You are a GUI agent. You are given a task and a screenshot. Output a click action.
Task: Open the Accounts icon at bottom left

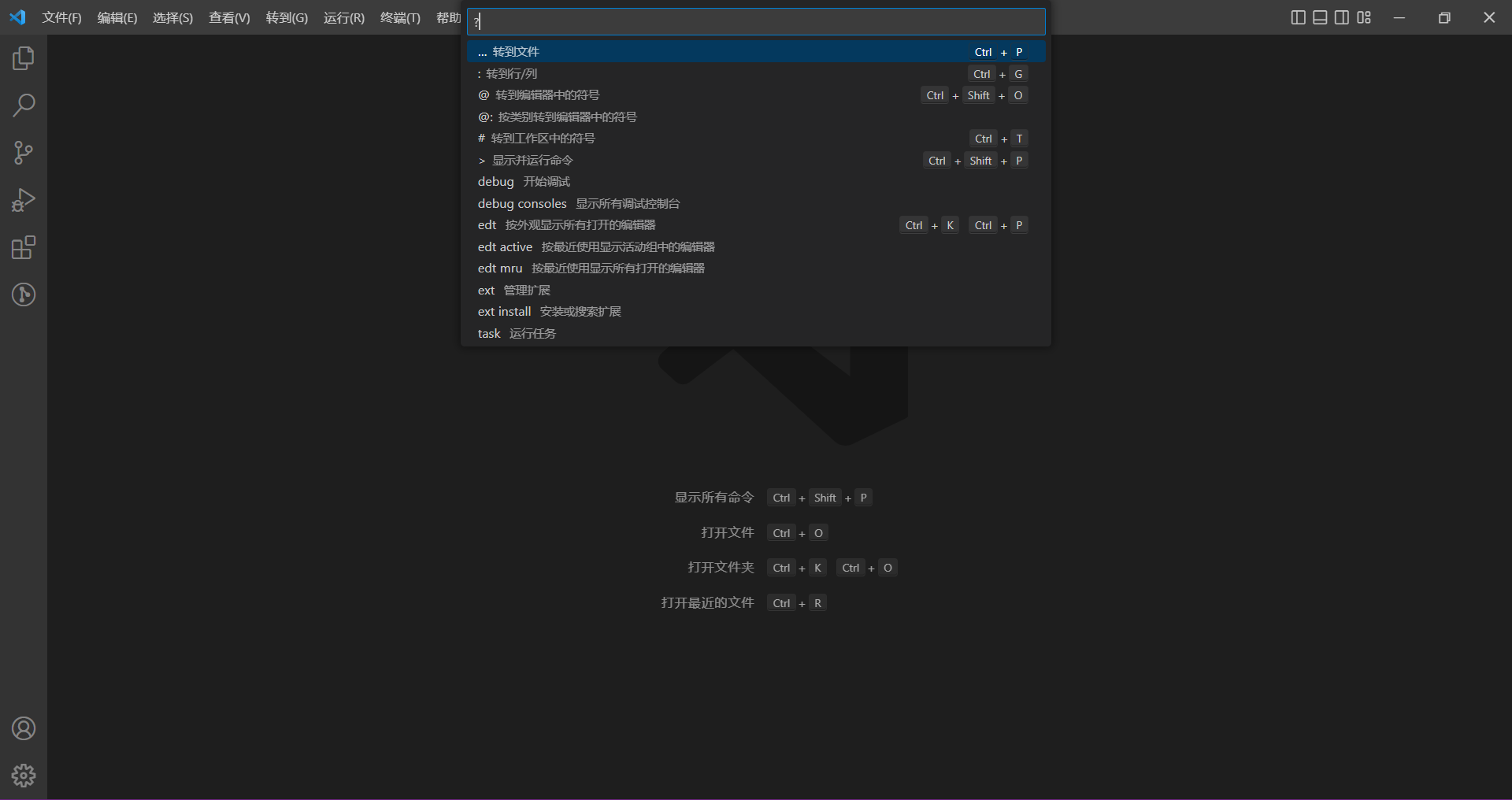click(24, 728)
